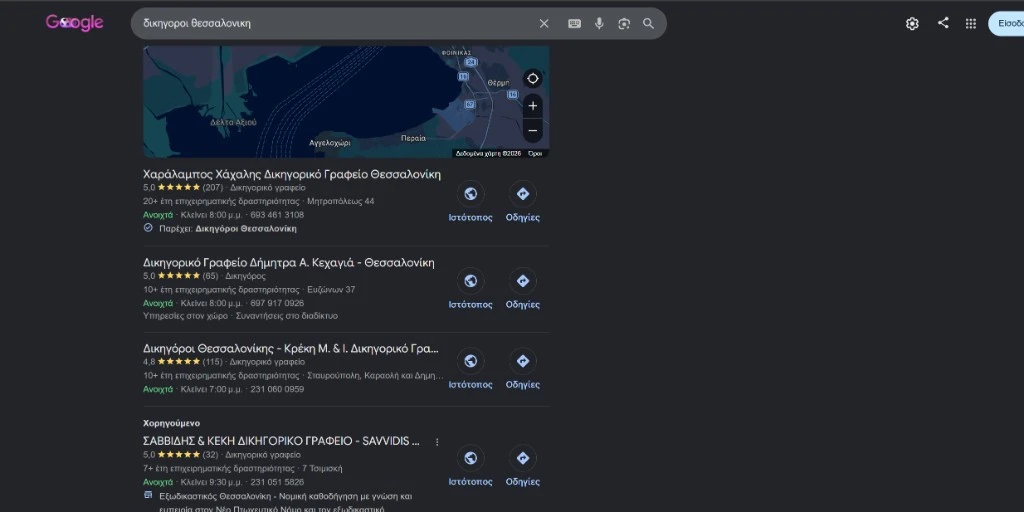Click the Ιστότοπος label under Χάχαλης listing
The image size is (1024, 512).
470,217
